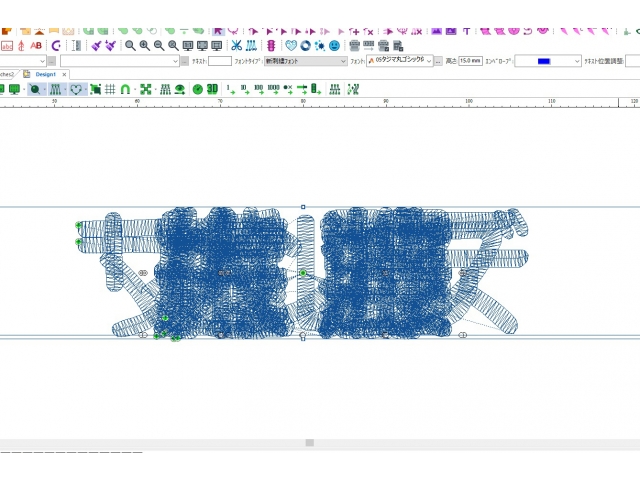640x480 pixels.
Task: Toggle the green heart outline display
Action: coord(76,89)
